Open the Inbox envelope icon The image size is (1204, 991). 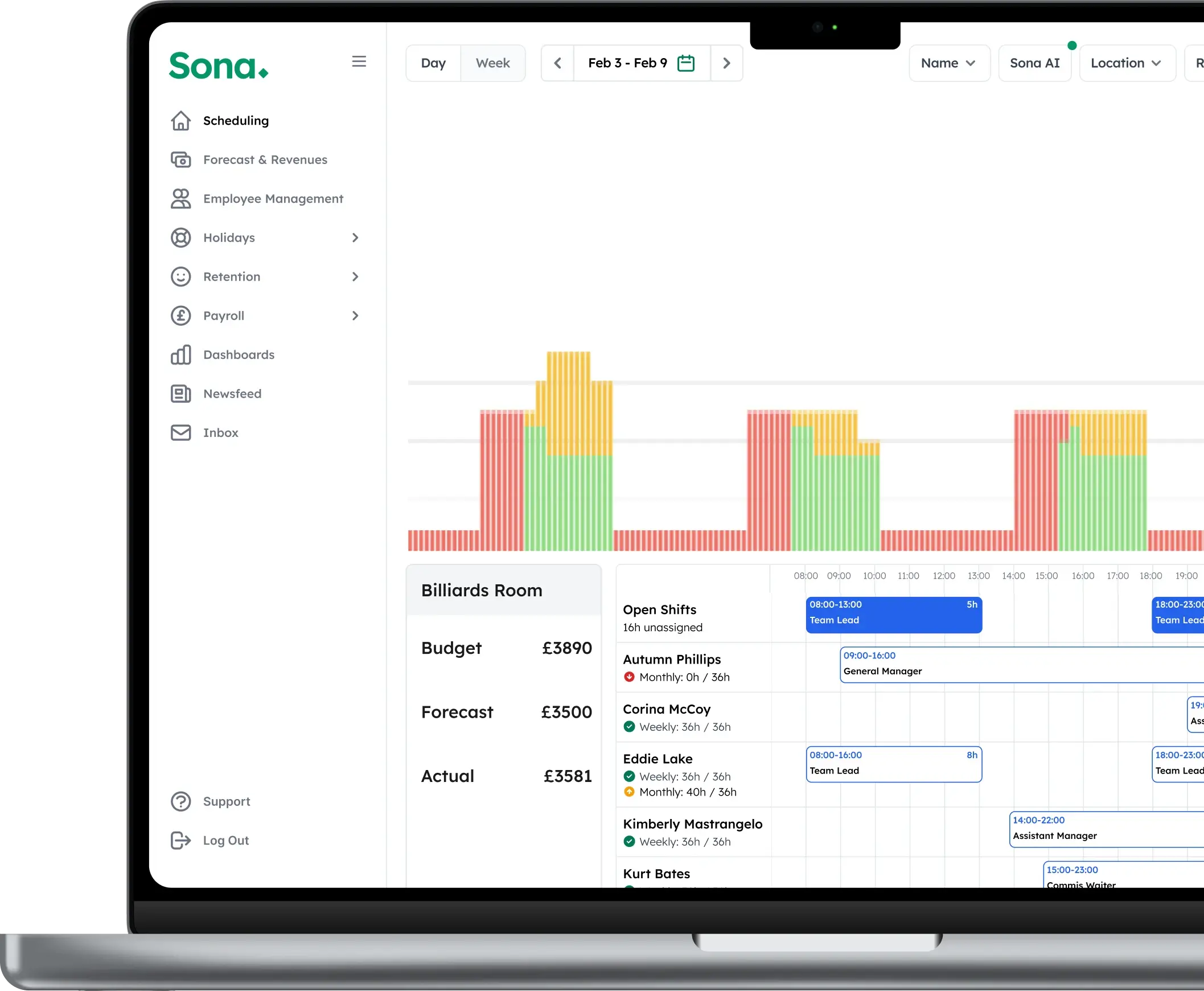click(181, 433)
